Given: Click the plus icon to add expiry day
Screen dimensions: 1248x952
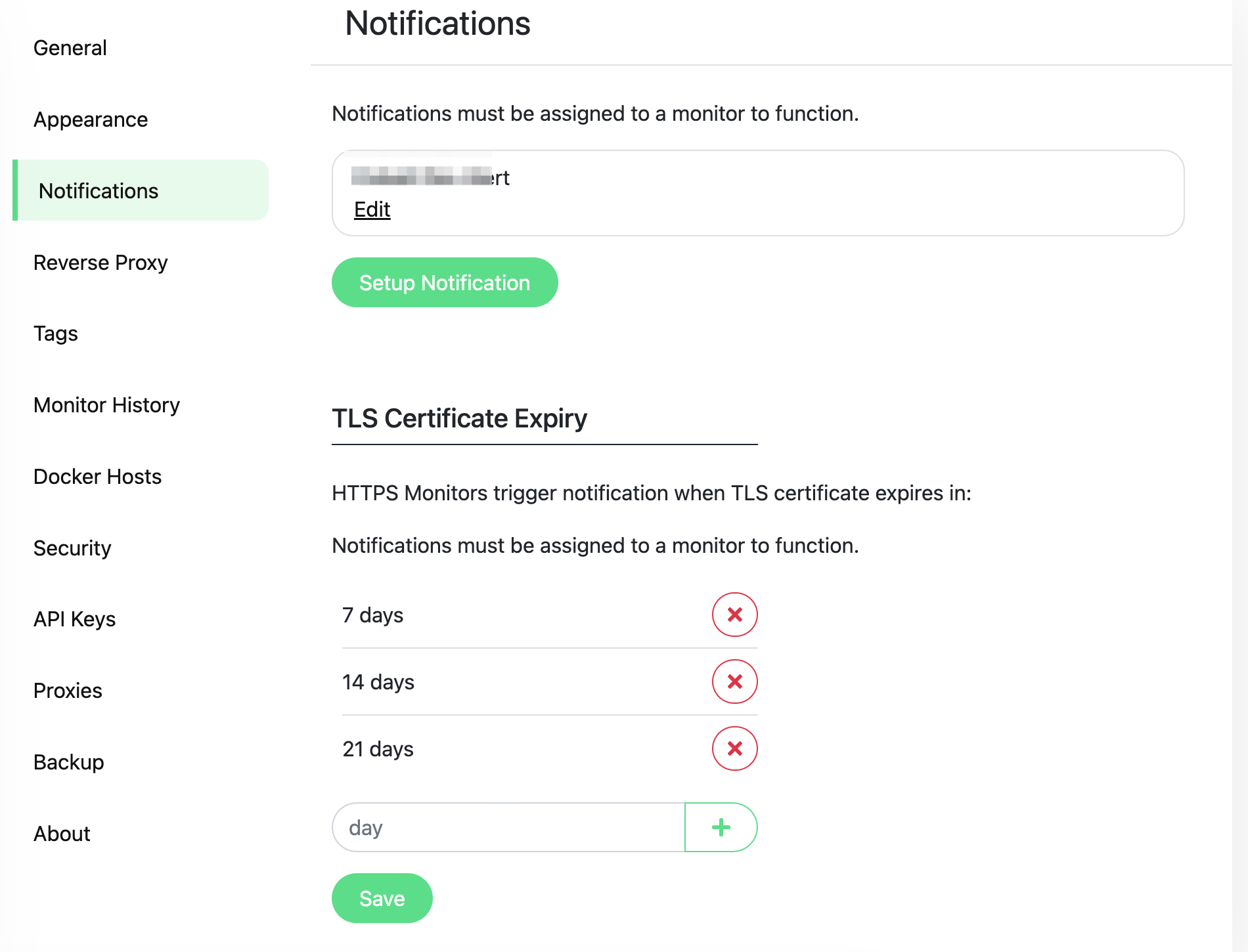Looking at the screenshot, I should click(x=721, y=827).
